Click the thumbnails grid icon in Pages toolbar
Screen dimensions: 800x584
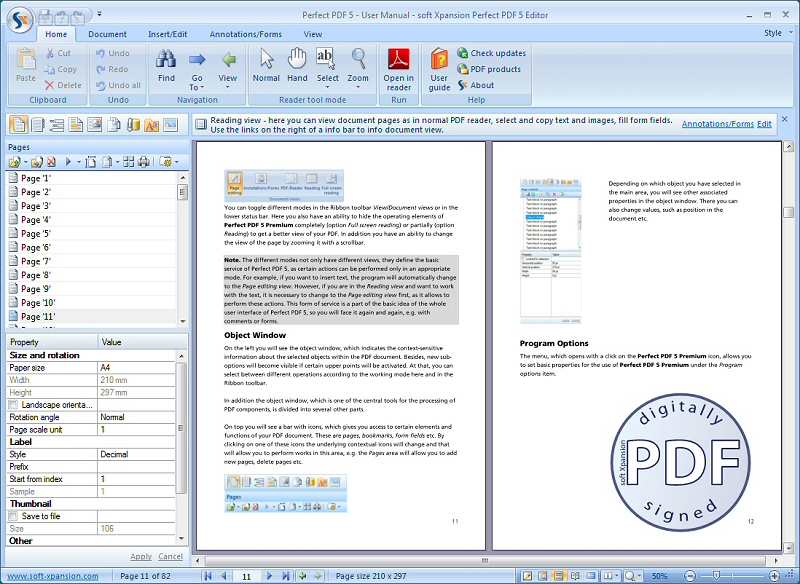[129, 162]
